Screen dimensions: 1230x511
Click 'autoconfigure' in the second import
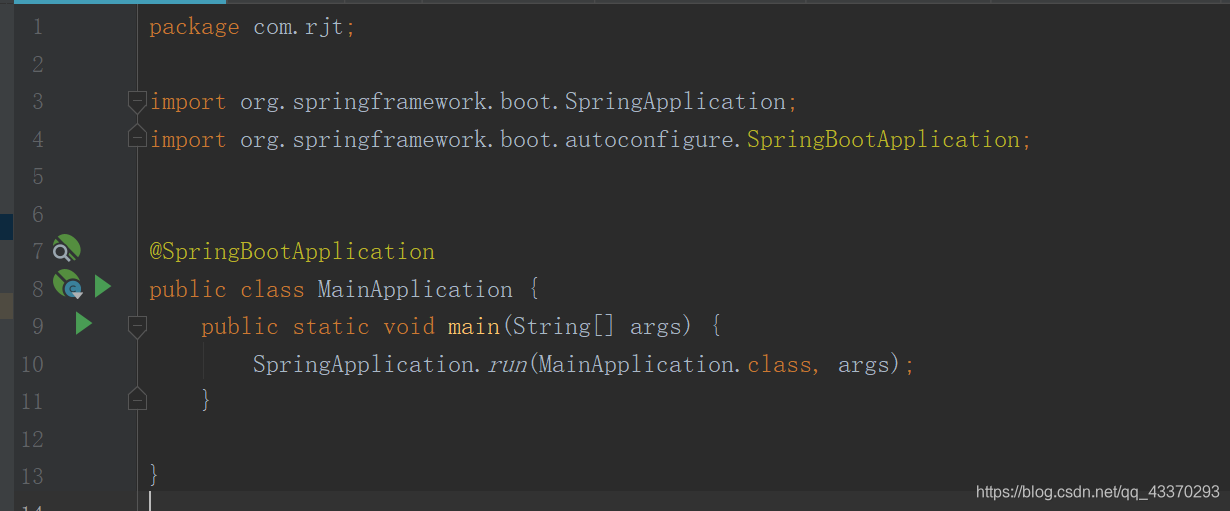click(650, 139)
